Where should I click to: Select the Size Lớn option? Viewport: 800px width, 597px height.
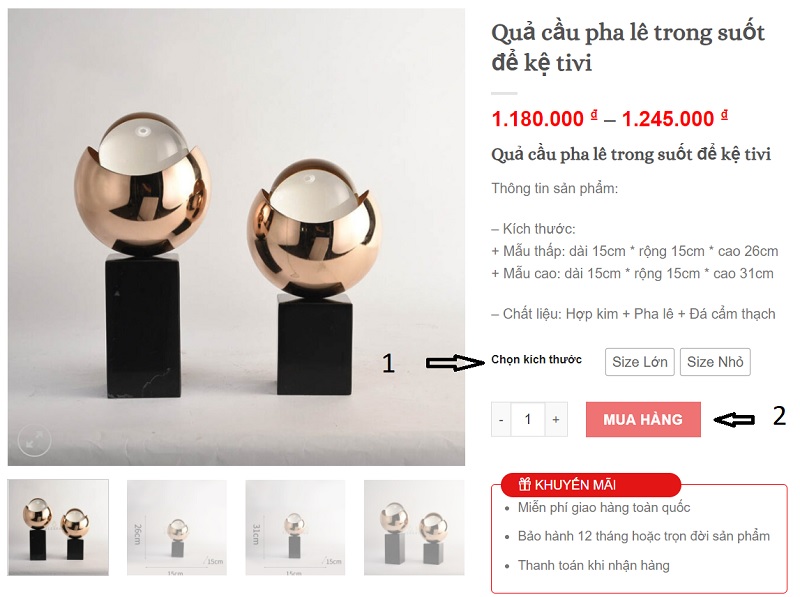pos(640,362)
